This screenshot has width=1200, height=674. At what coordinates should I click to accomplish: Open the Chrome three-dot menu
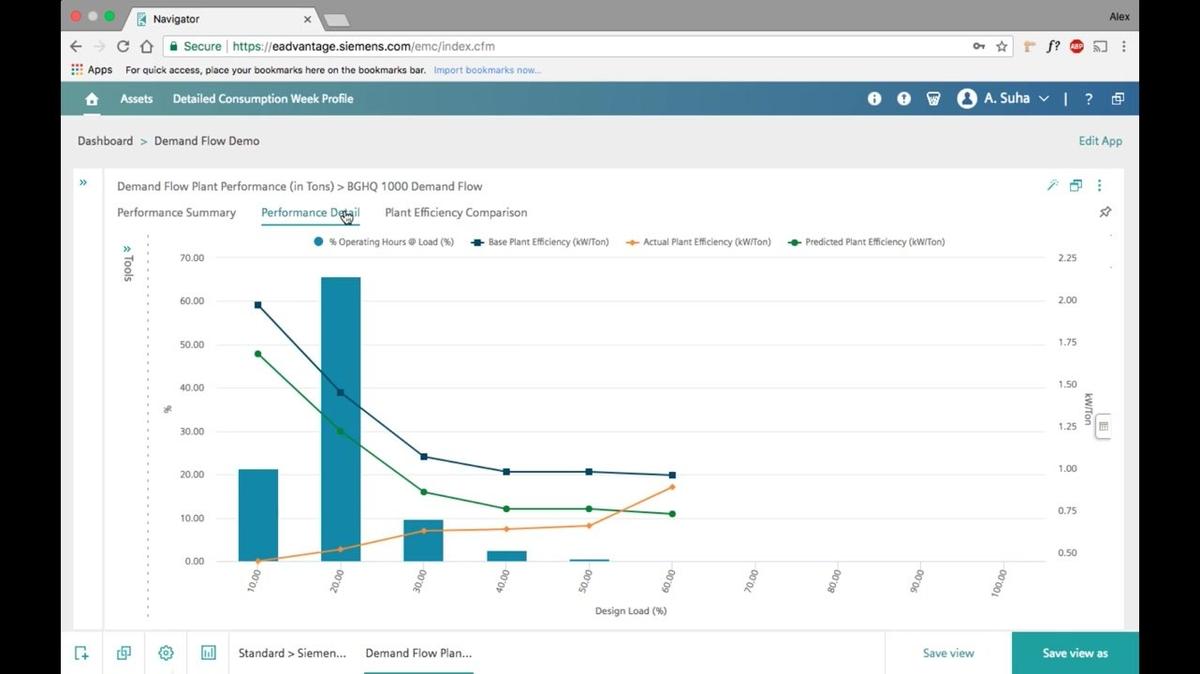click(1124, 46)
